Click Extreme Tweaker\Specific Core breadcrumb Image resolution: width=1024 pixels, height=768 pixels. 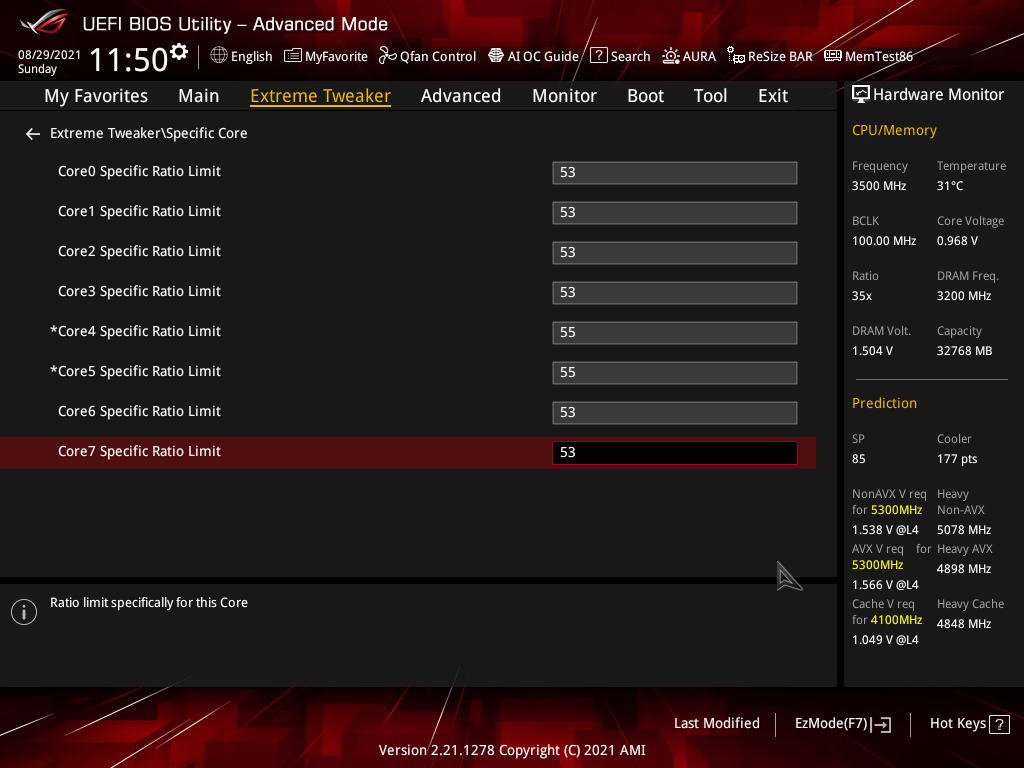pyautogui.click(x=149, y=133)
